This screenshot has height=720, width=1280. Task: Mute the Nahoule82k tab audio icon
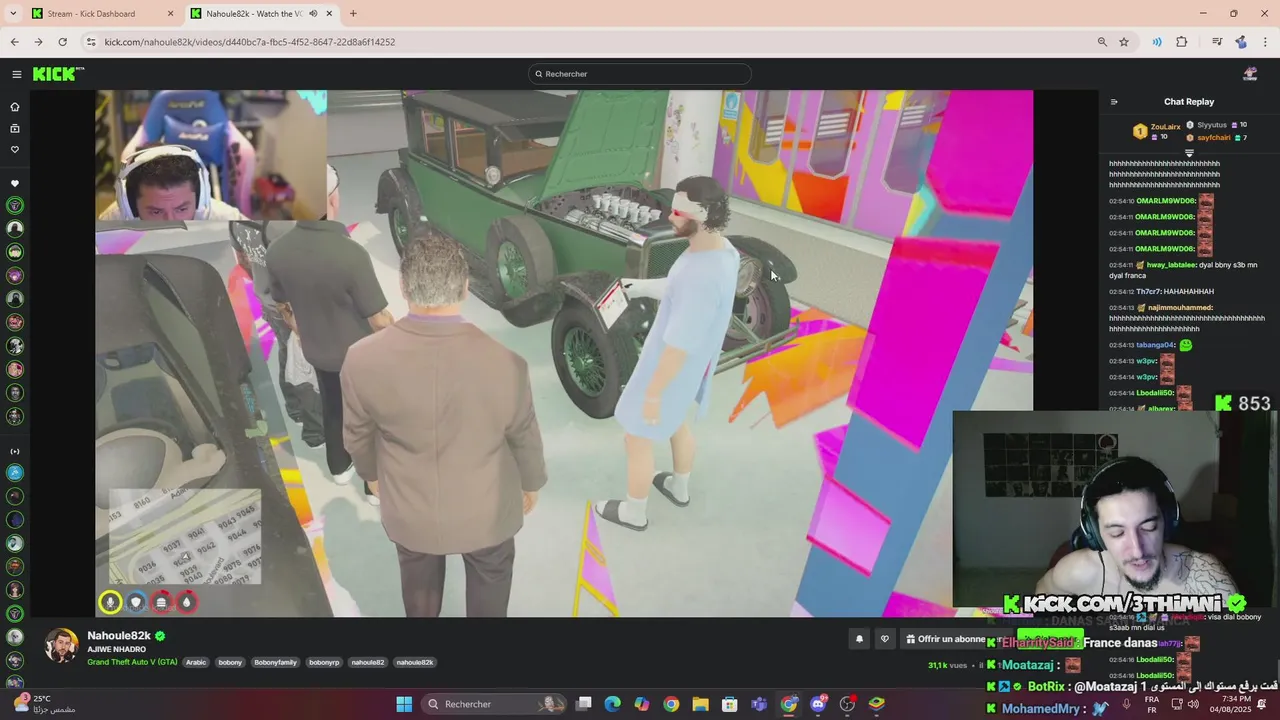[x=313, y=14]
